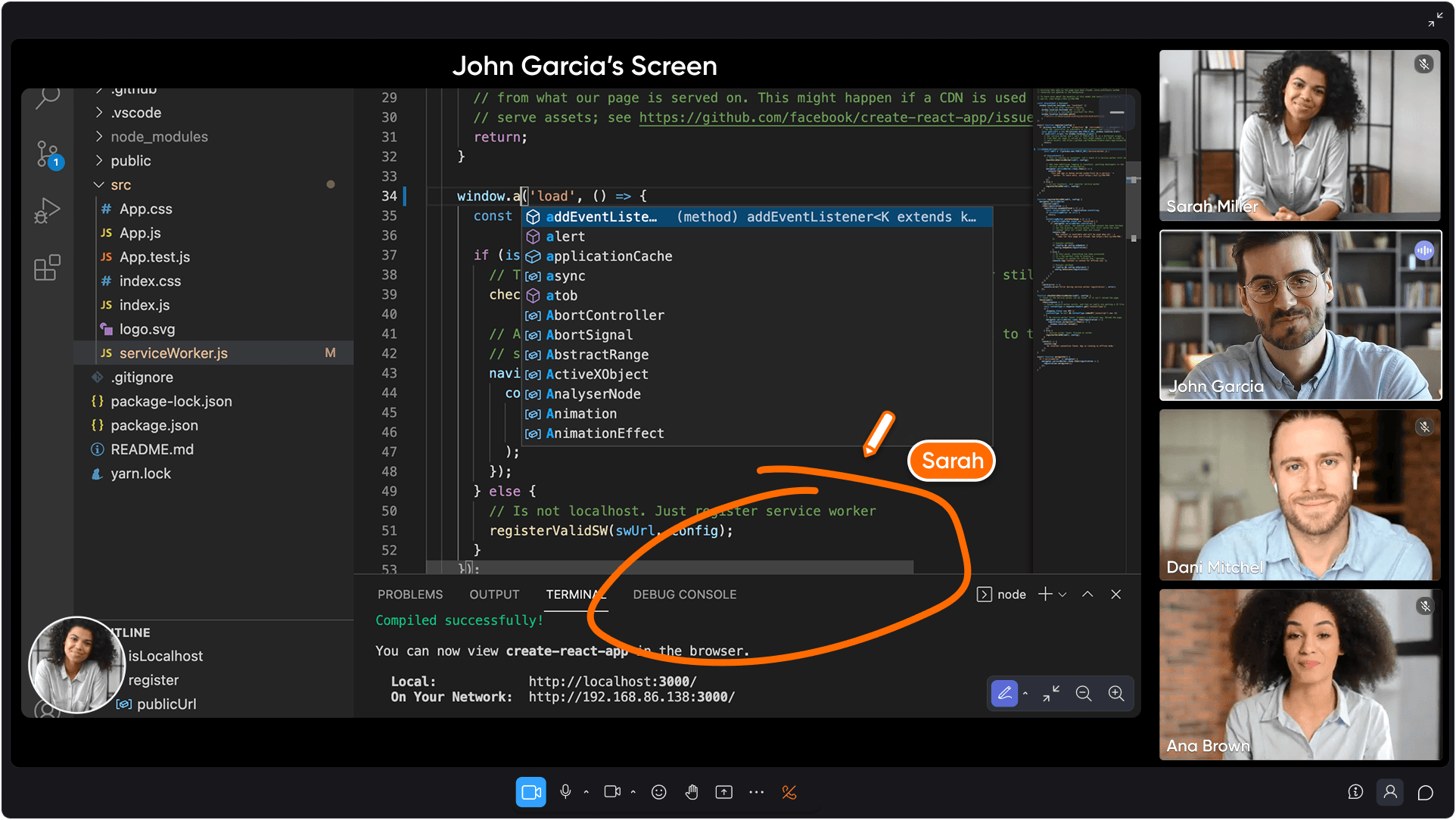The width and height of the screenshot is (1456, 820).
Task: Select the annotation pen tool
Action: tap(1005, 694)
